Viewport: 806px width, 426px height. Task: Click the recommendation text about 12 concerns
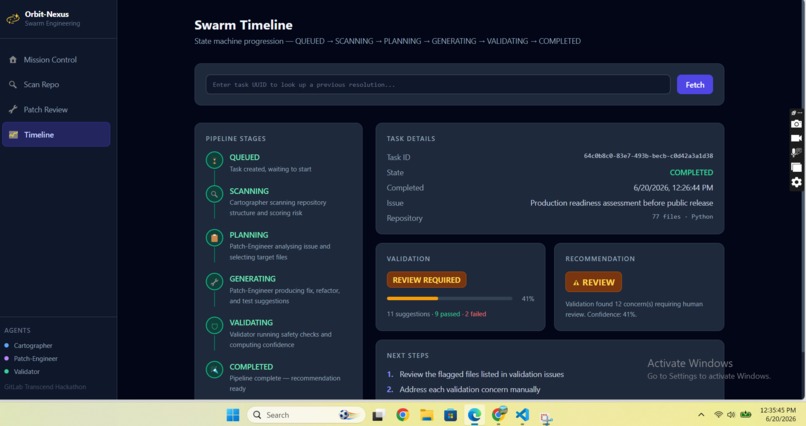pyautogui.click(x=634, y=309)
